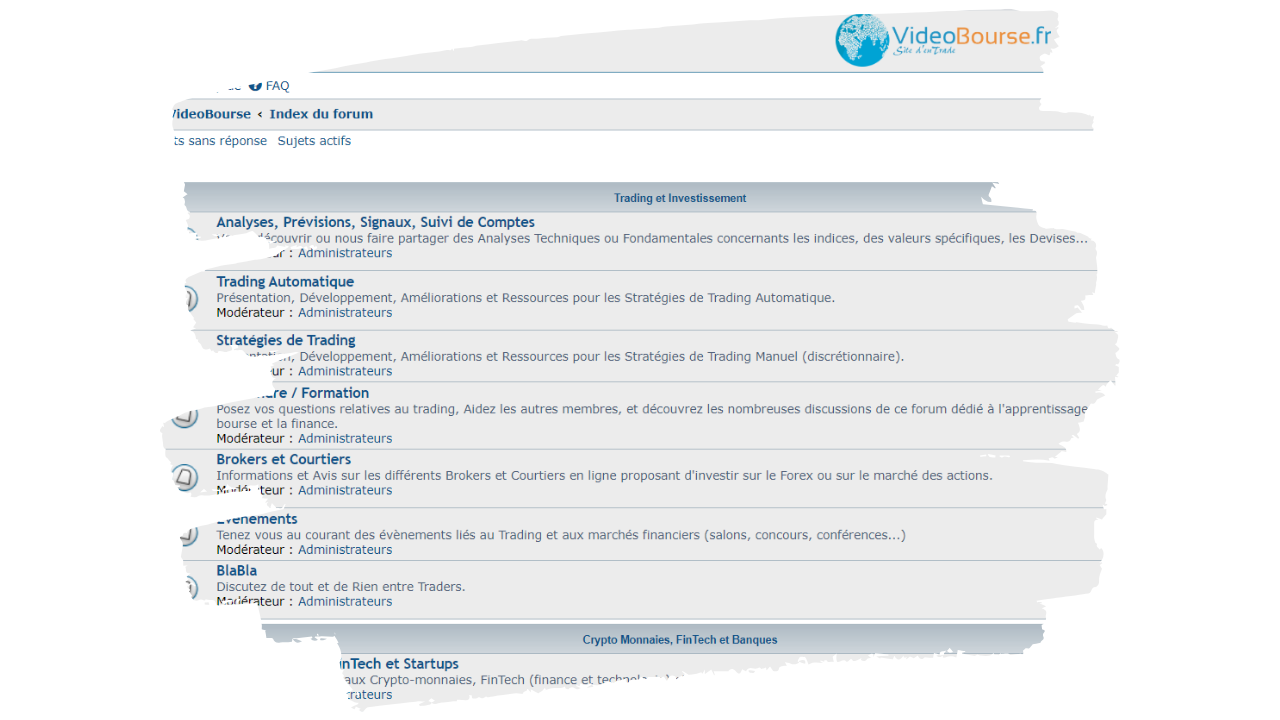Open Analyses, Prévisions, Signaux, Suivi de Comptes forum

tap(375, 222)
